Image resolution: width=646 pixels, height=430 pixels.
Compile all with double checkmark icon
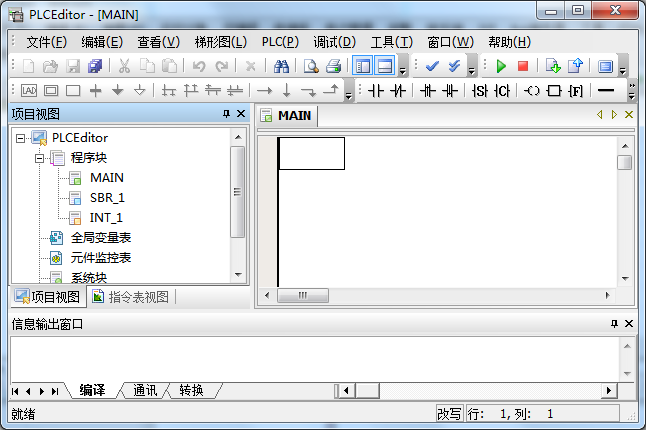[454, 66]
